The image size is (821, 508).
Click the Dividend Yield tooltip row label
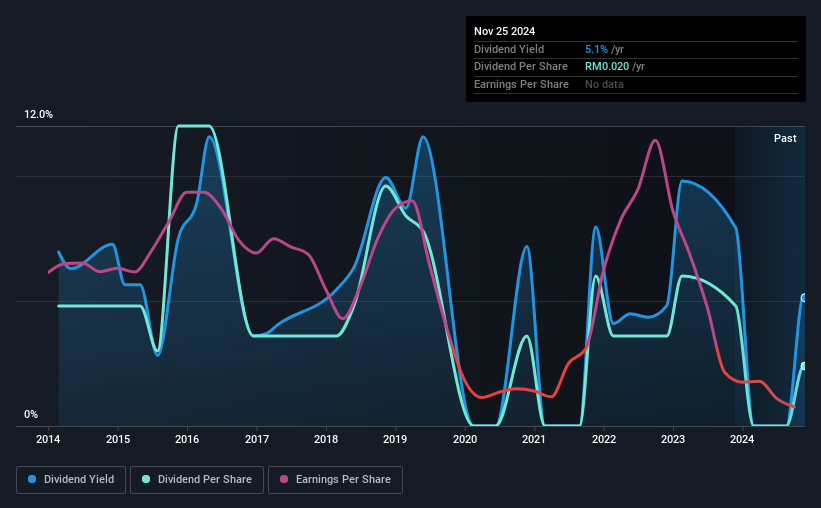(509, 49)
